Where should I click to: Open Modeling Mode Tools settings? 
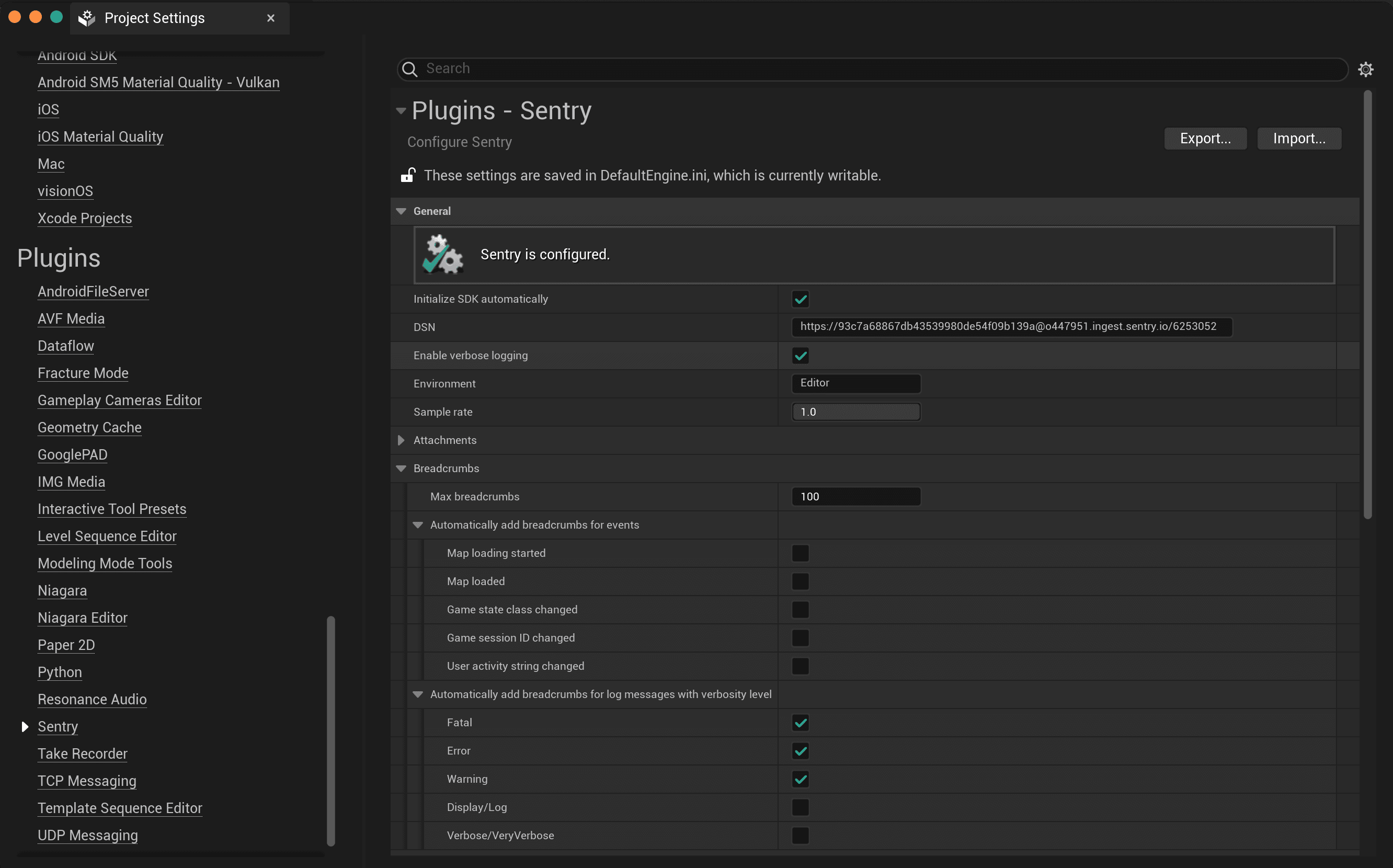pos(105,564)
